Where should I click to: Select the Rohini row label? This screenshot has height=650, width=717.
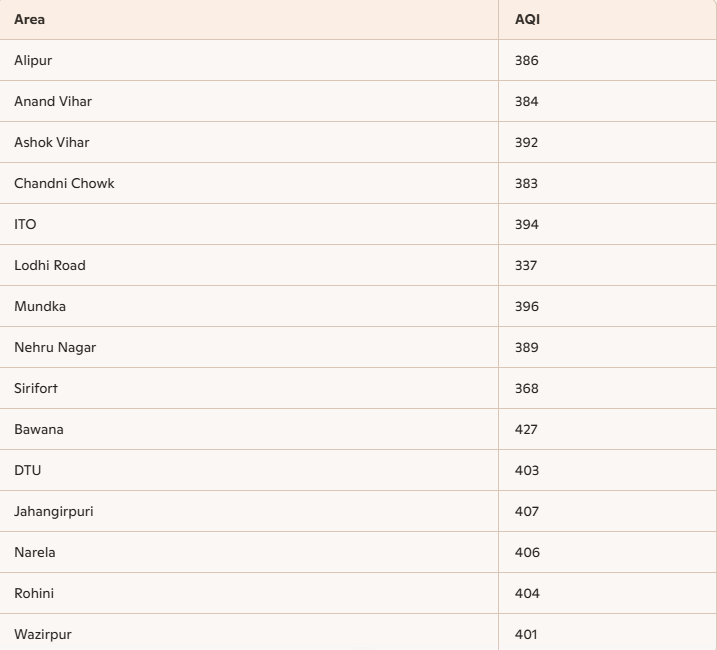tap(34, 593)
